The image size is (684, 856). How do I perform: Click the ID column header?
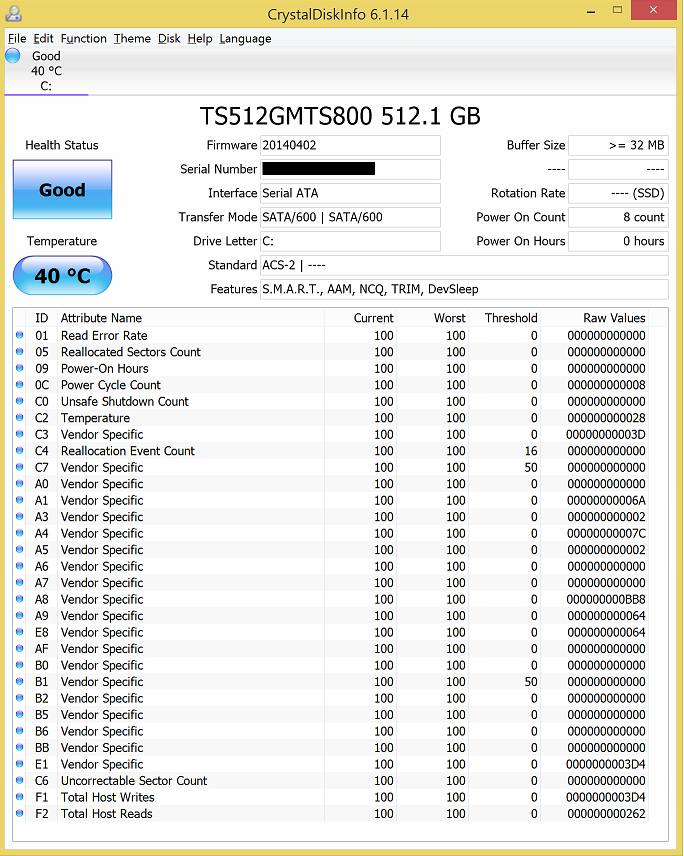coord(41,318)
